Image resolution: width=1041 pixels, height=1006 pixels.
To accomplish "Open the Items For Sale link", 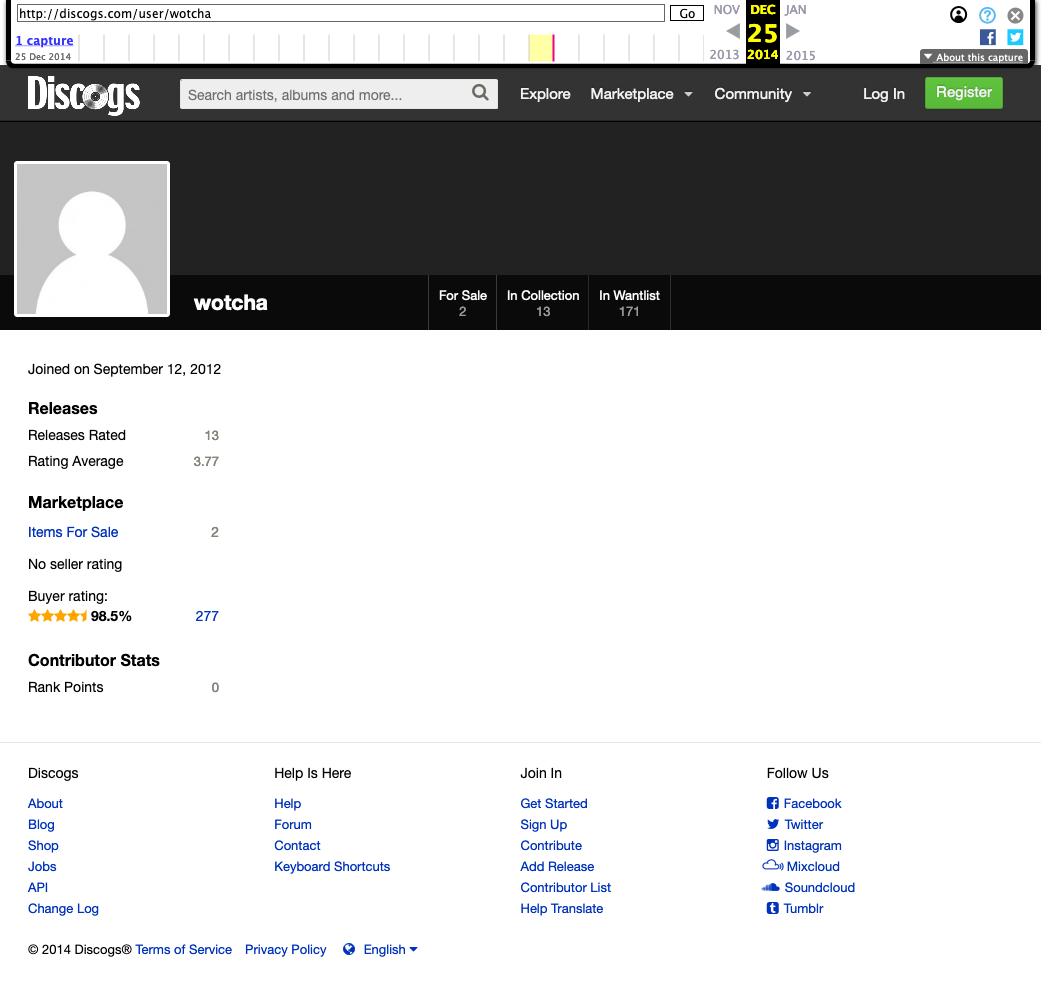I will (x=73, y=532).
